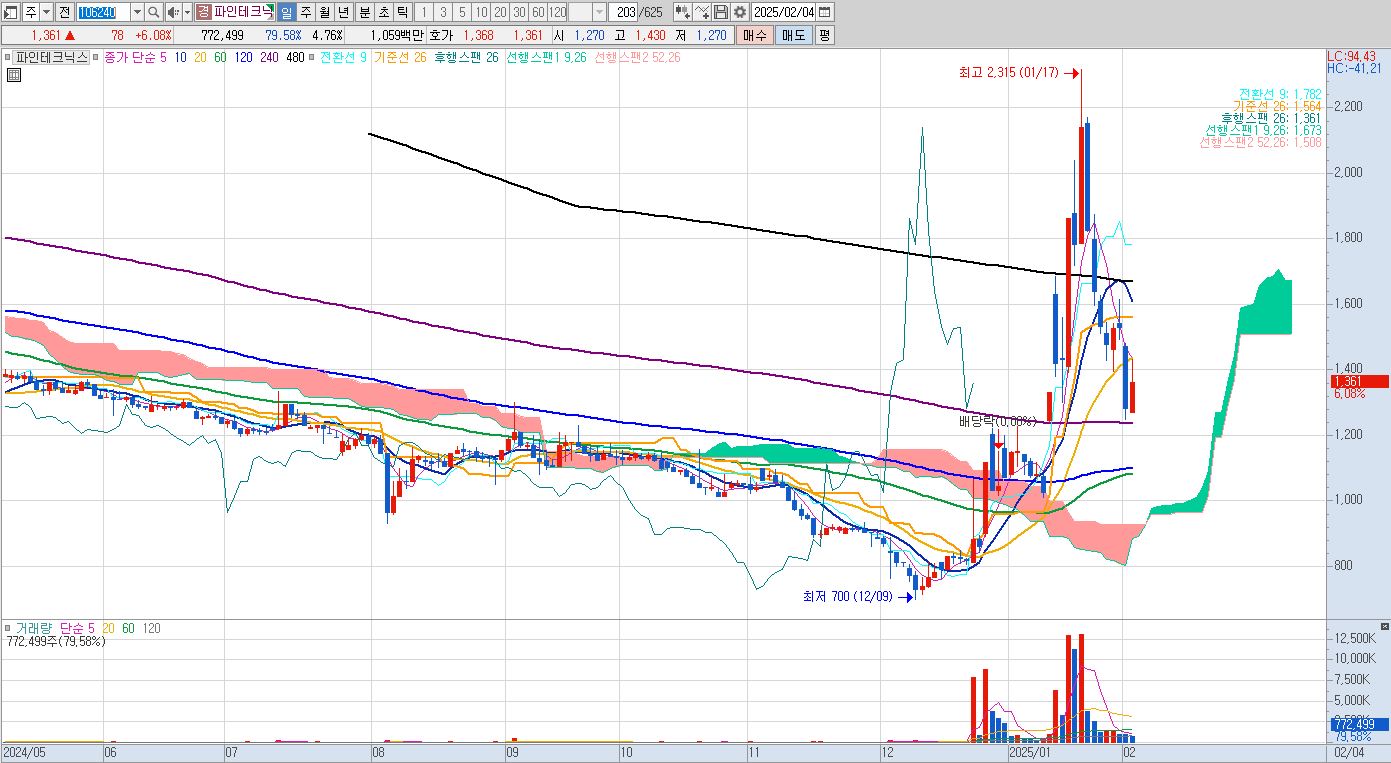Viewport: 1391px width, 763px height.
Task: Select the daily (일) chart period
Action: tap(286, 12)
